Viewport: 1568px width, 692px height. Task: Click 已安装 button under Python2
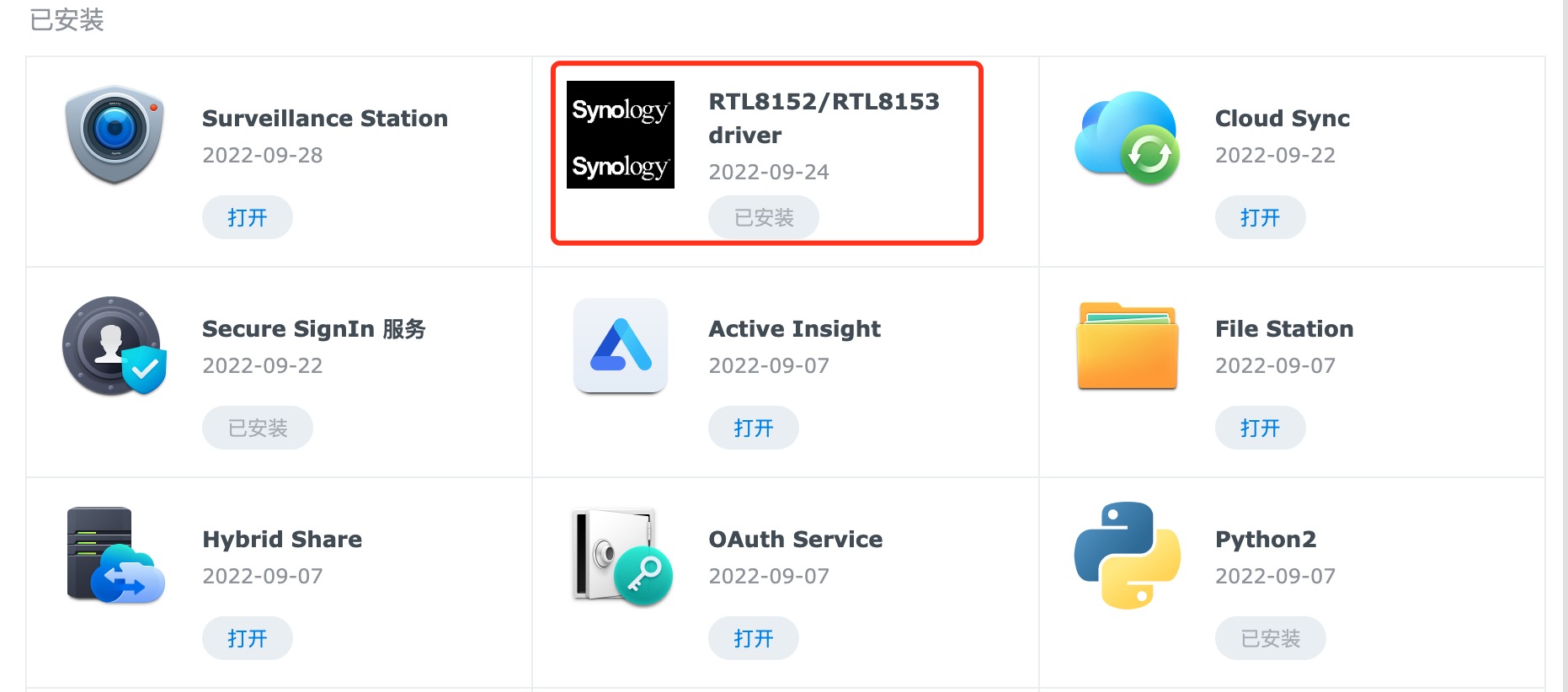1270,638
